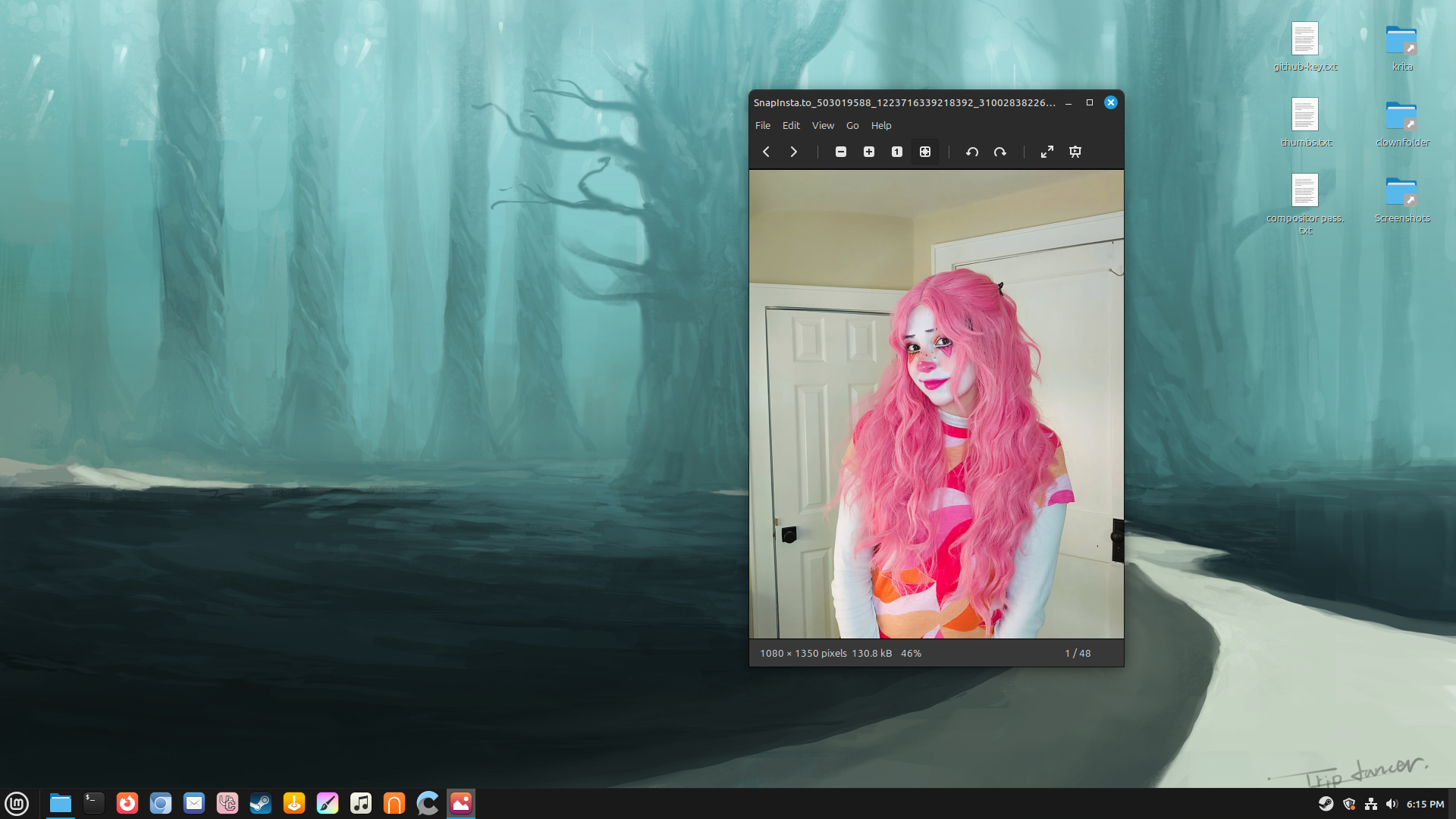Go to the previous image in viewer
Screen dimensions: 1456x819
[766, 152]
